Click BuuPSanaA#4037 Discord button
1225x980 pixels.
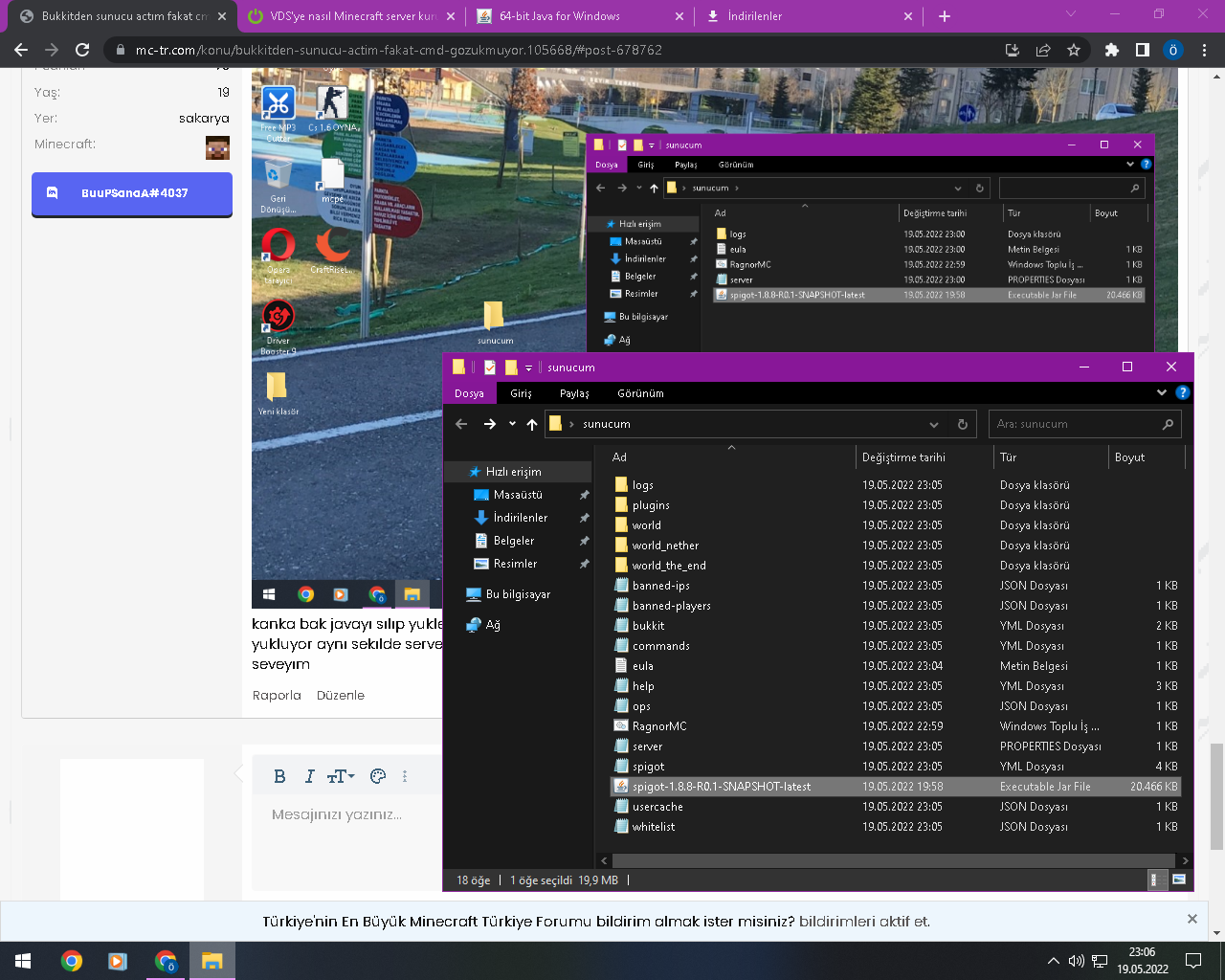click(132, 193)
